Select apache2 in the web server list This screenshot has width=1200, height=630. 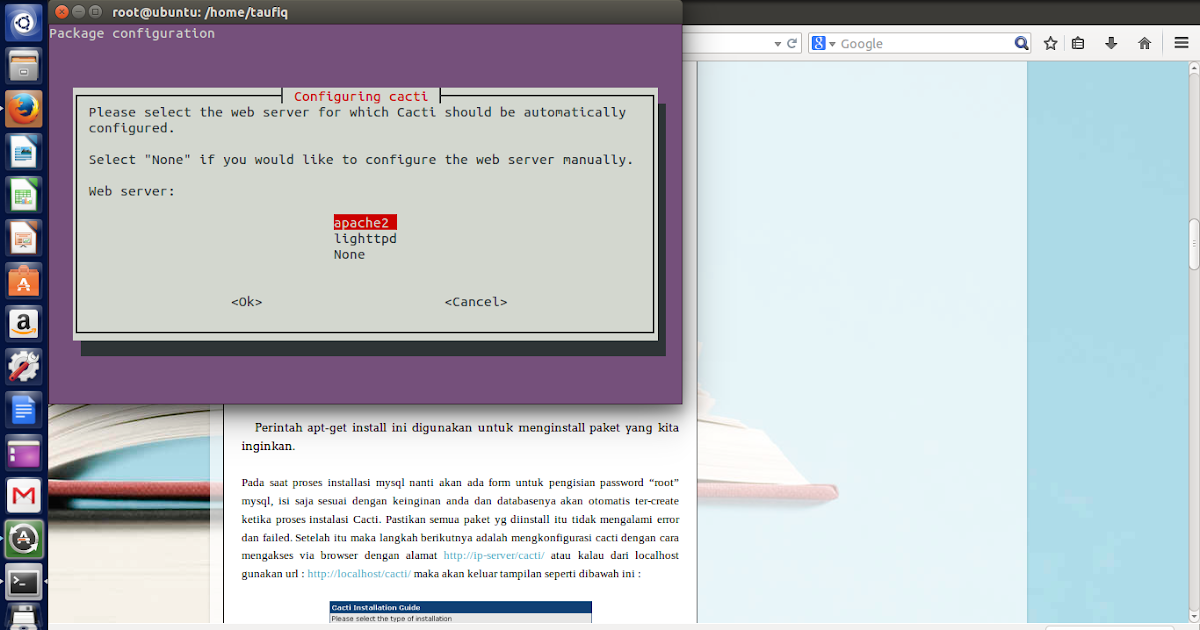pos(366,222)
